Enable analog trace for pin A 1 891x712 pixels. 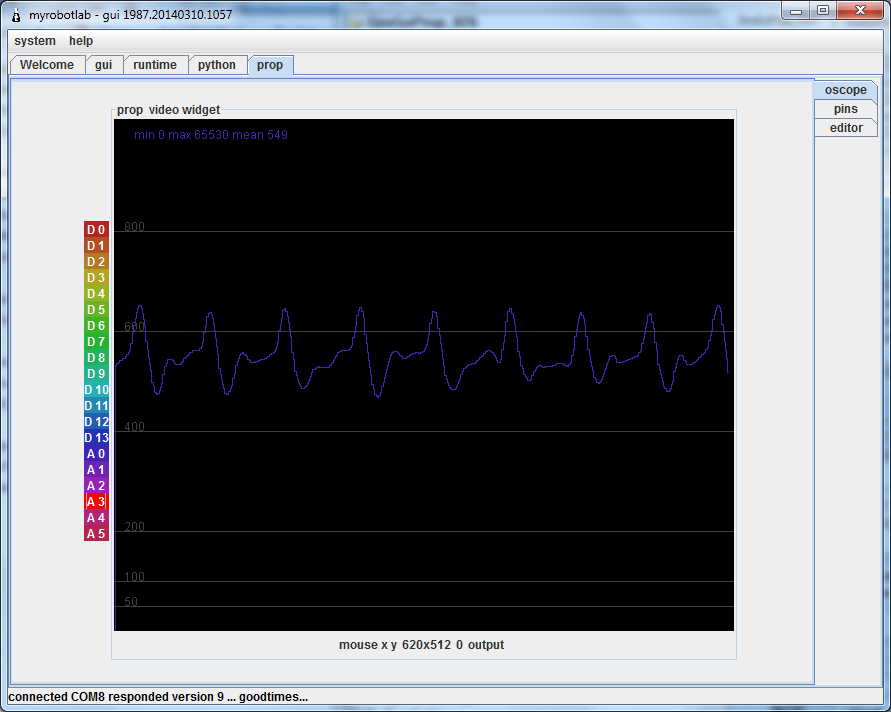pos(96,469)
